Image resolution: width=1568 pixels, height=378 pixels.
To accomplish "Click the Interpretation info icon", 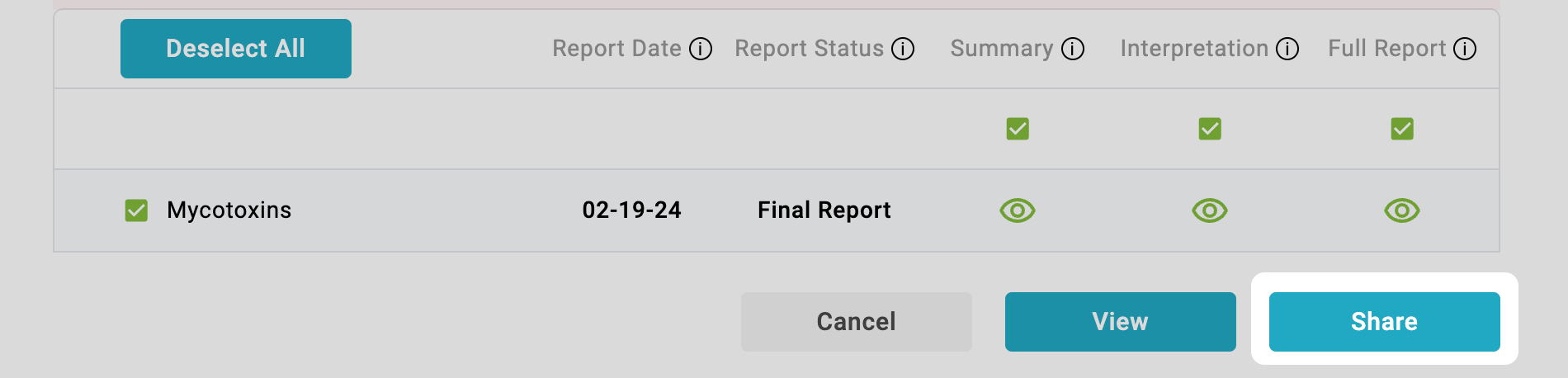I will 1287,50.
